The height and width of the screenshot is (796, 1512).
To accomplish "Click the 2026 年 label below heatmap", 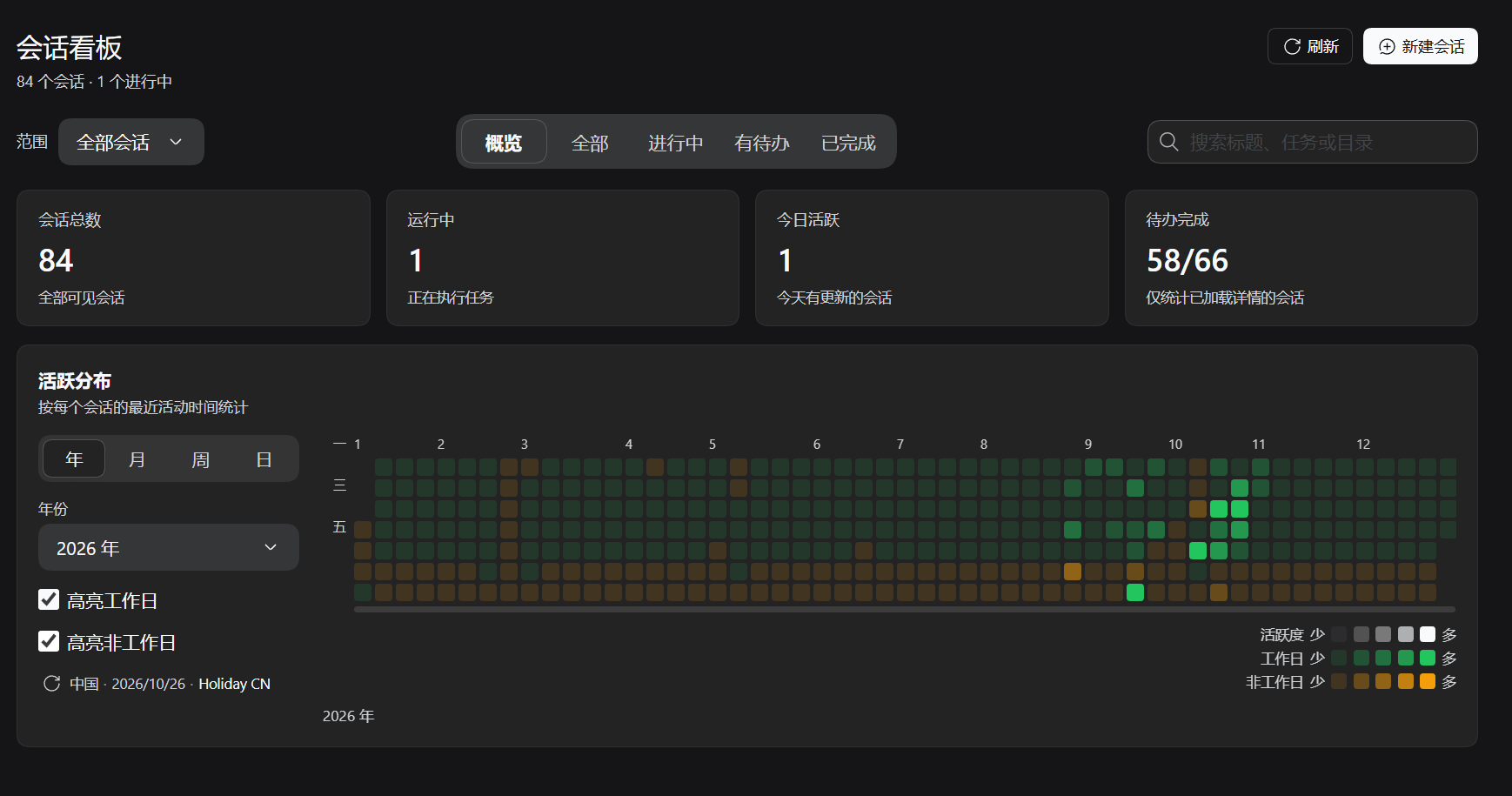I will point(348,715).
